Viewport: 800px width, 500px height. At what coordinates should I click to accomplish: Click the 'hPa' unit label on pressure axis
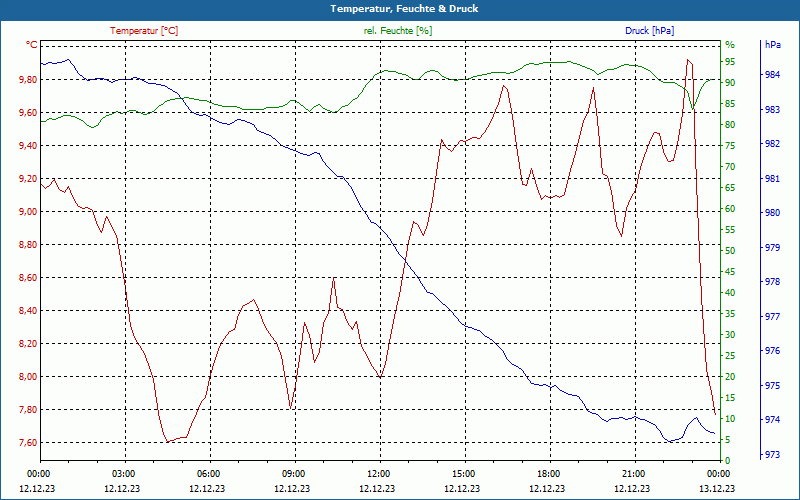pos(773,45)
